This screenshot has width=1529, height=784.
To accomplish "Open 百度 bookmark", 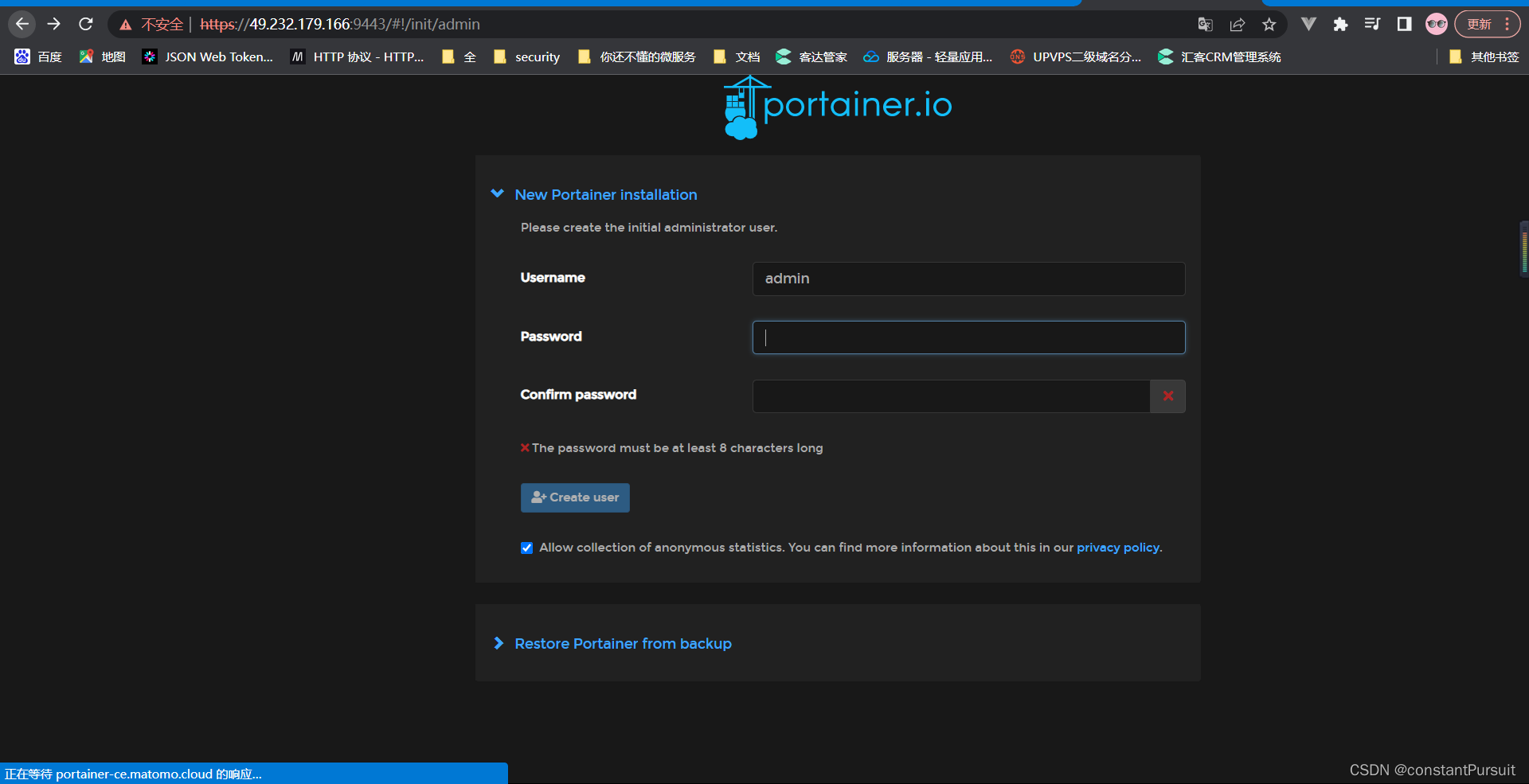I will click(x=38, y=57).
